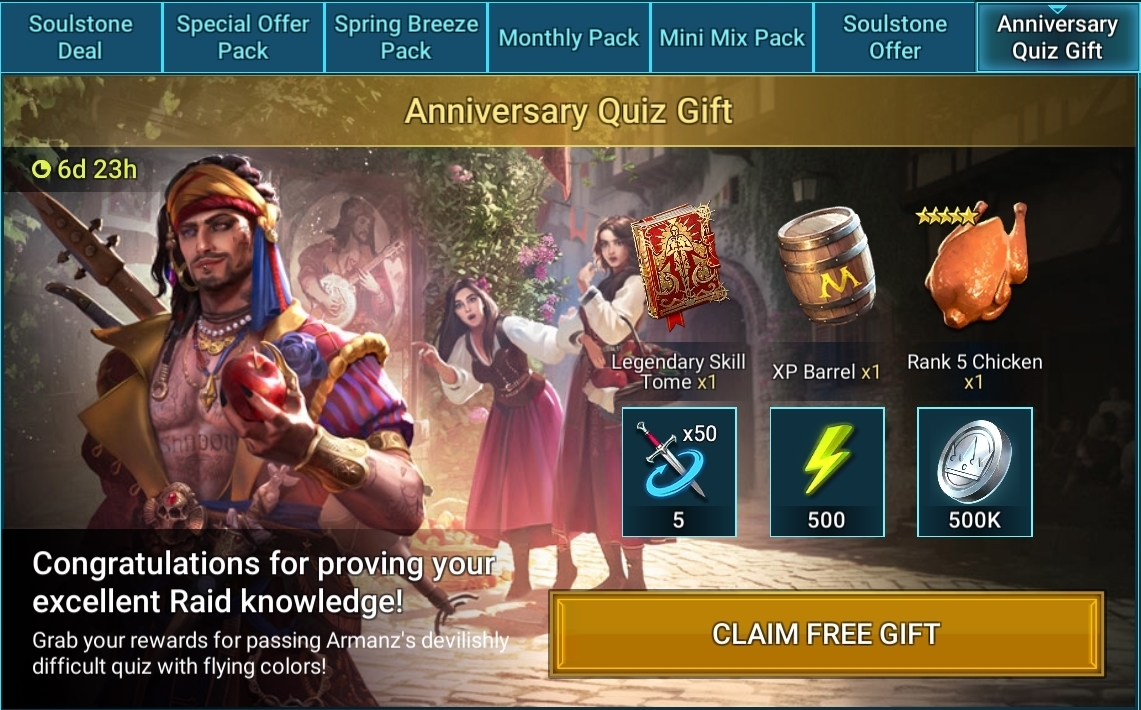Screen dimensions: 1141x710
Task: Select the Anniversary Quiz Gift tab
Action: click(x=1057, y=37)
